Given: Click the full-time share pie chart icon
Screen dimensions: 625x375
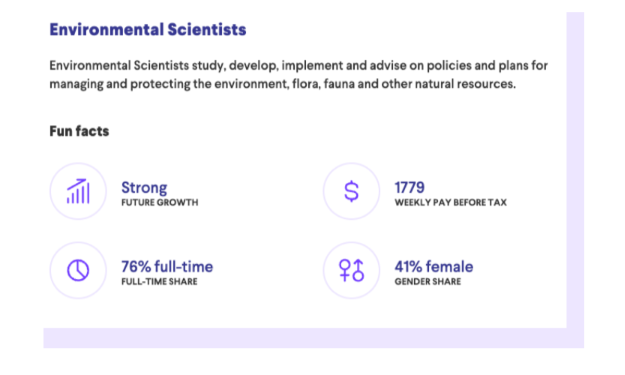Looking at the screenshot, I should (78, 270).
